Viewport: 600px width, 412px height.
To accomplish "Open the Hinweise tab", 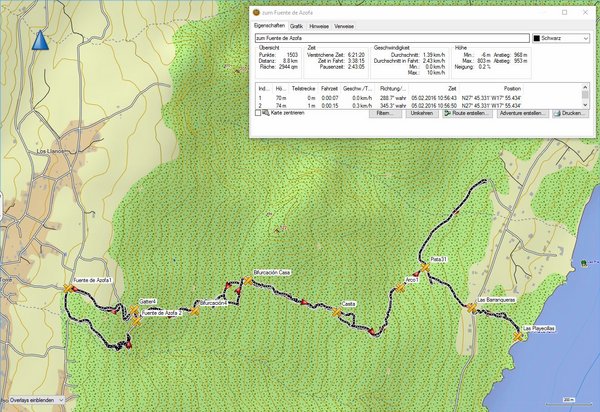I will (317, 24).
